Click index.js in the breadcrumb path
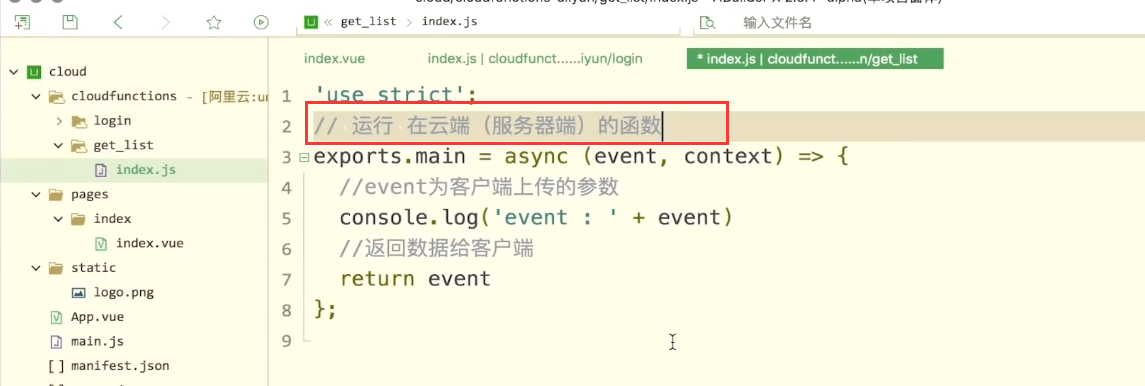The height and width of the screenshot is (386, 1145). (450, 21)
